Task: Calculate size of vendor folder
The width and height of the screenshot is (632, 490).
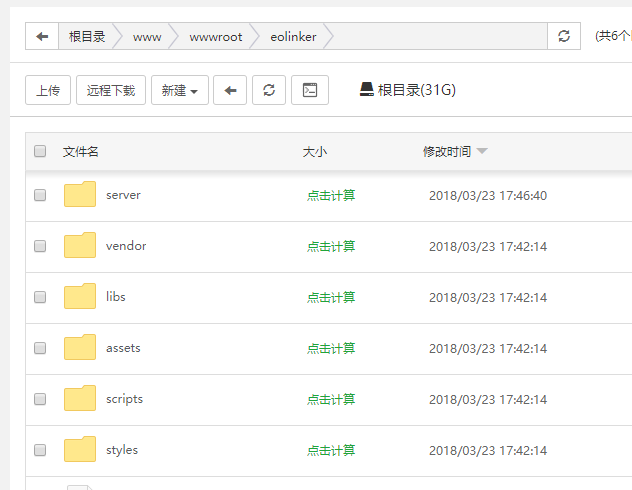Action: 331,246
